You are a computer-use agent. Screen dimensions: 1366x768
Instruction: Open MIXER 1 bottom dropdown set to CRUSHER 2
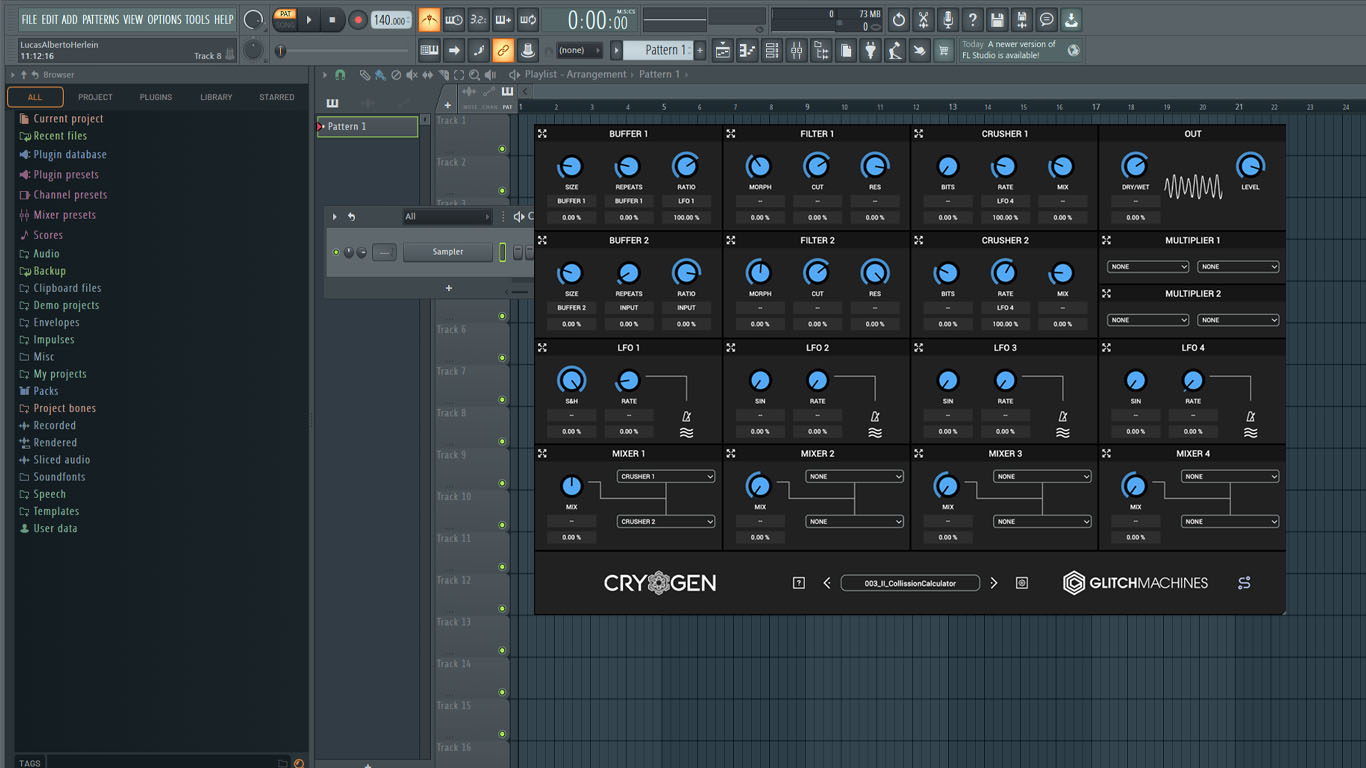[666, 521]
